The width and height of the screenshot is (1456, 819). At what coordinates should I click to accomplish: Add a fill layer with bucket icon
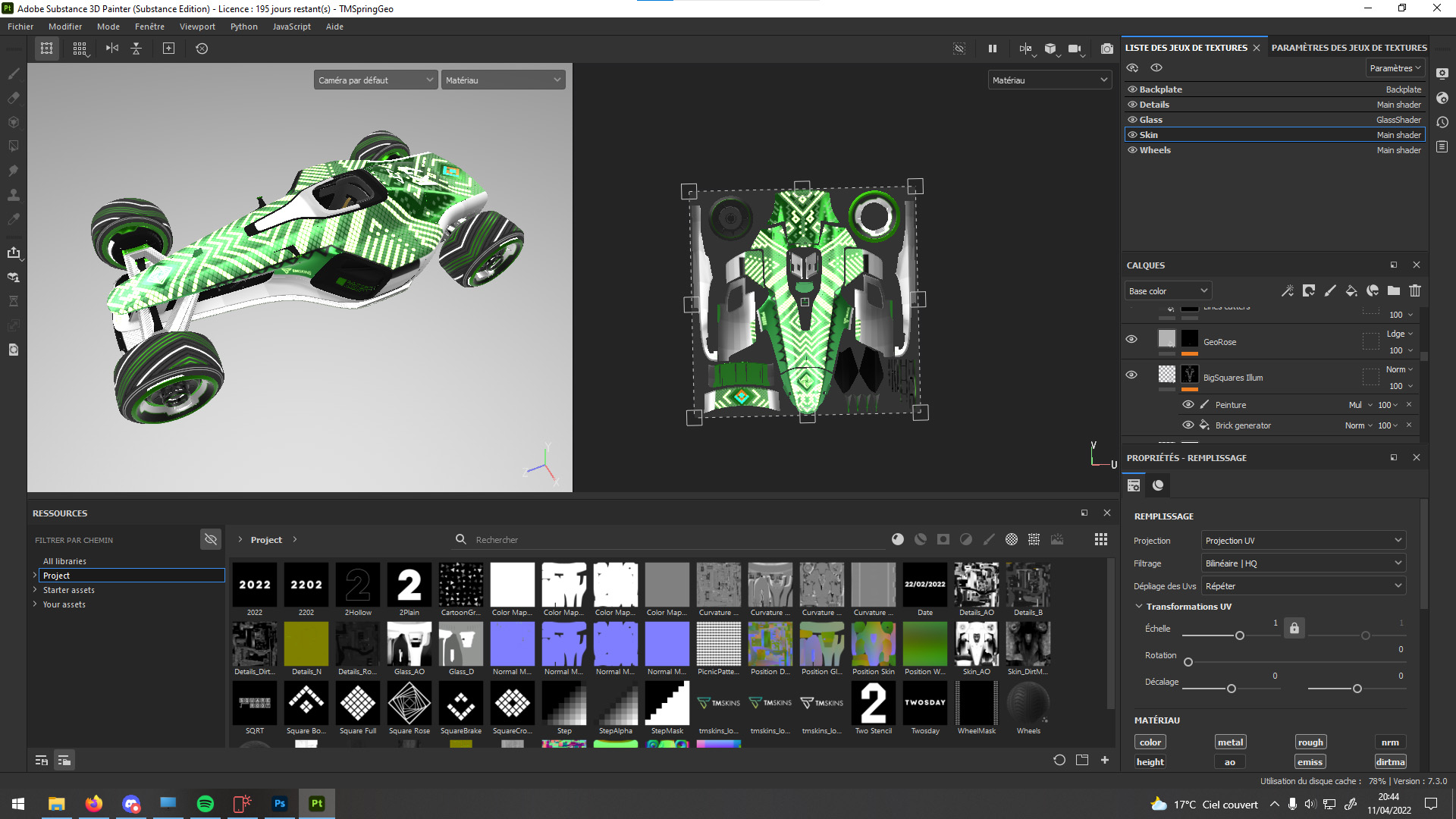tap(1351, 291)
